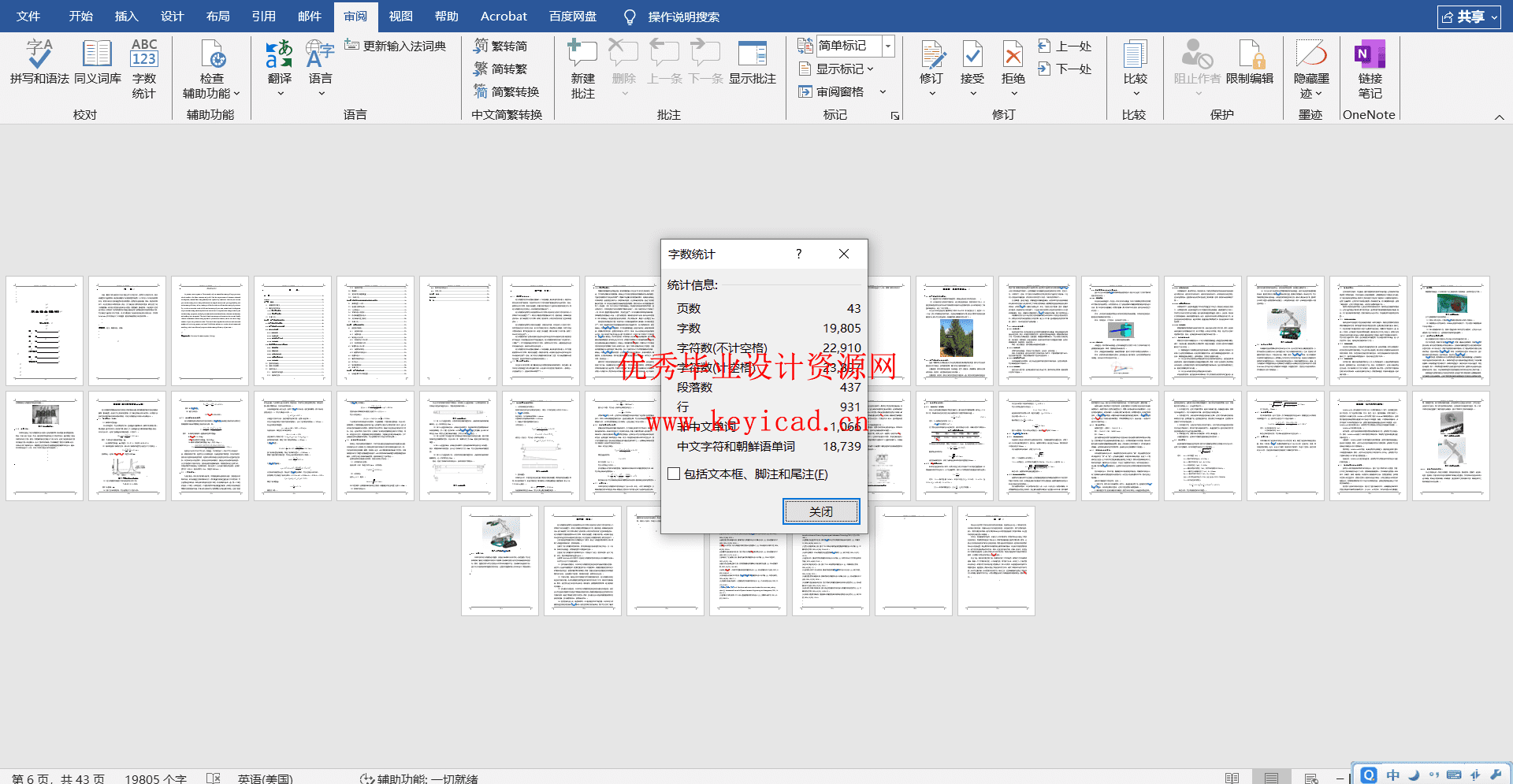The image size is (1513, 784).
Task: Select the page thumbnail with tree photo
Action: point(955,331)
